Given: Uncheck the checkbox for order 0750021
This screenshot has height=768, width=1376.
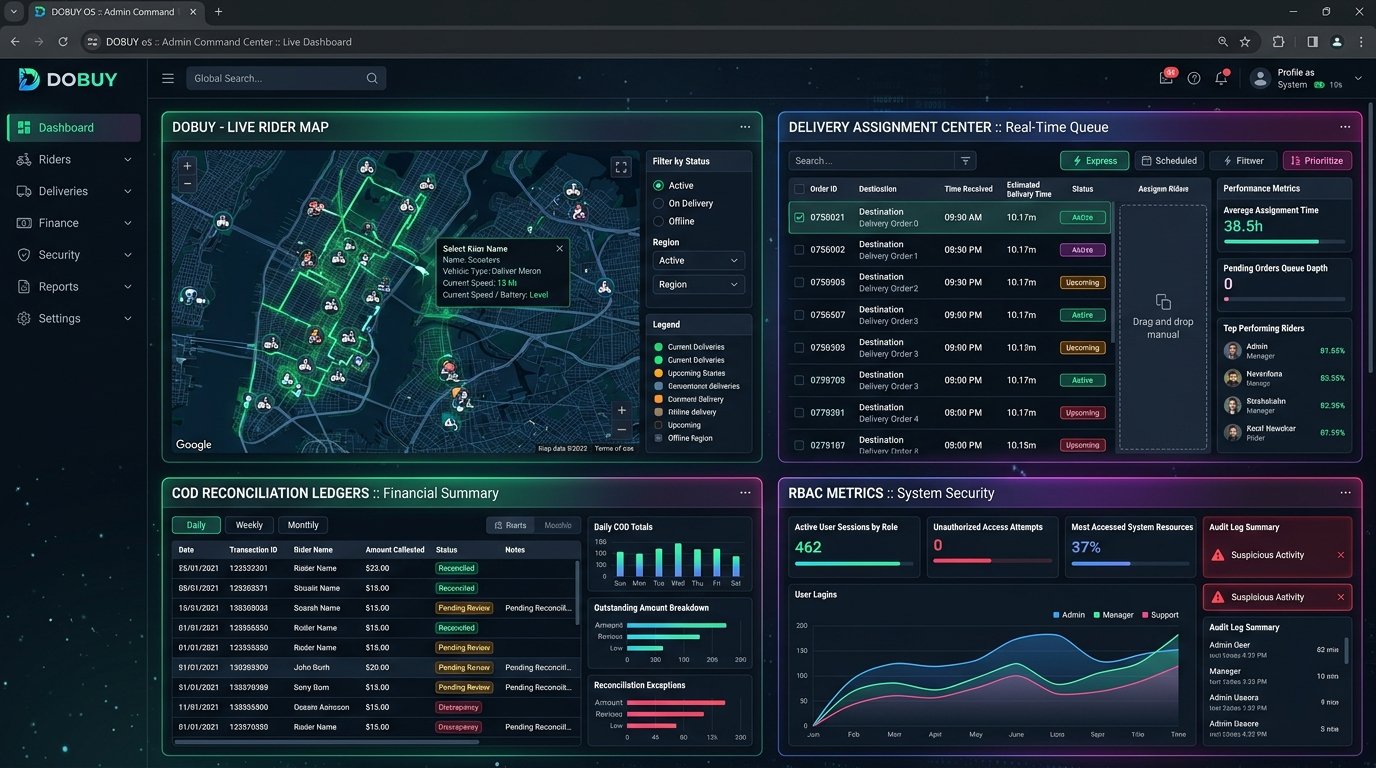Looking at the screenshot, I should pos(799,217).
